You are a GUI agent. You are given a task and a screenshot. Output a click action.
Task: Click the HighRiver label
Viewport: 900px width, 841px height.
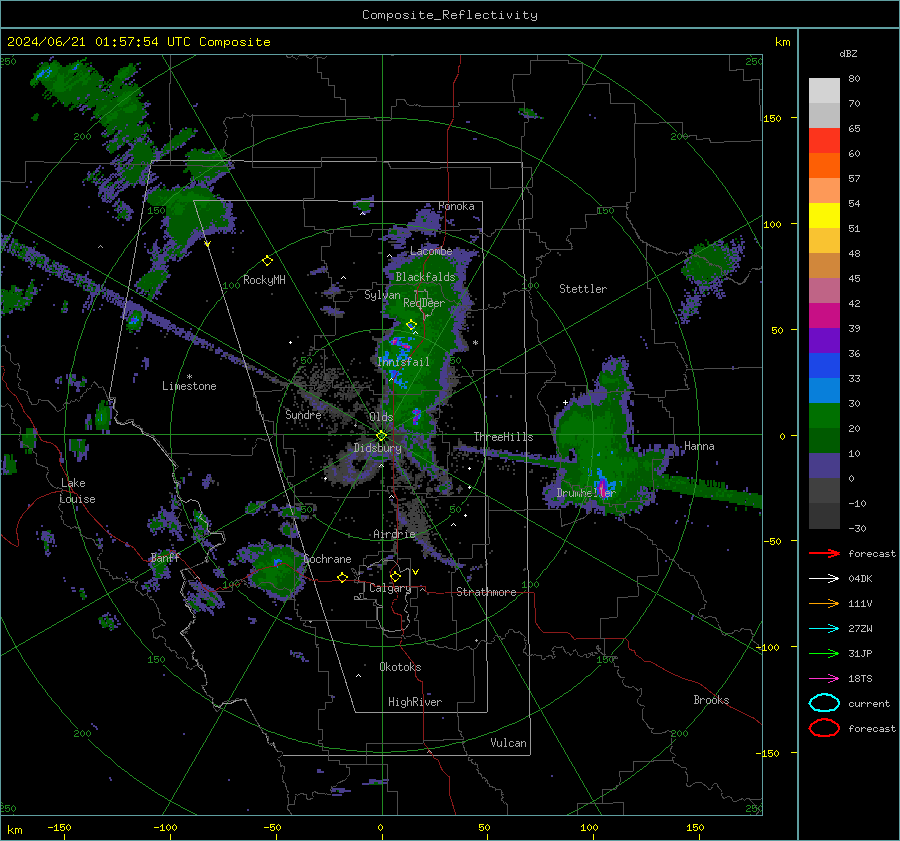[x=415, y=702]
